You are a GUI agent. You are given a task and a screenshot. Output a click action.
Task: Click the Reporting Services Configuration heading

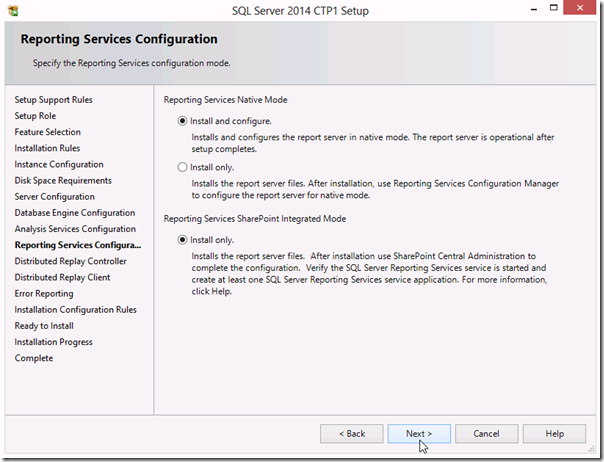119,39
